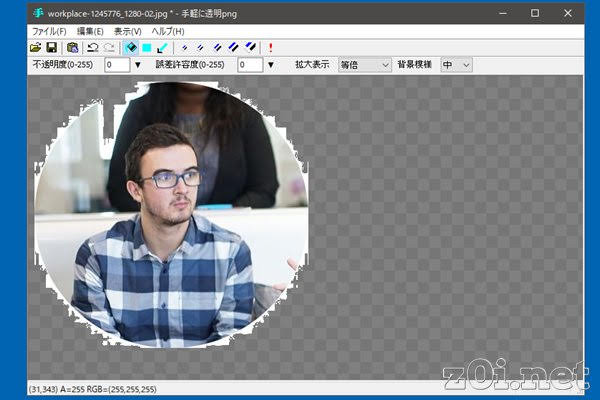
Task: Choose the medium brush size icon
Action: 217,48
